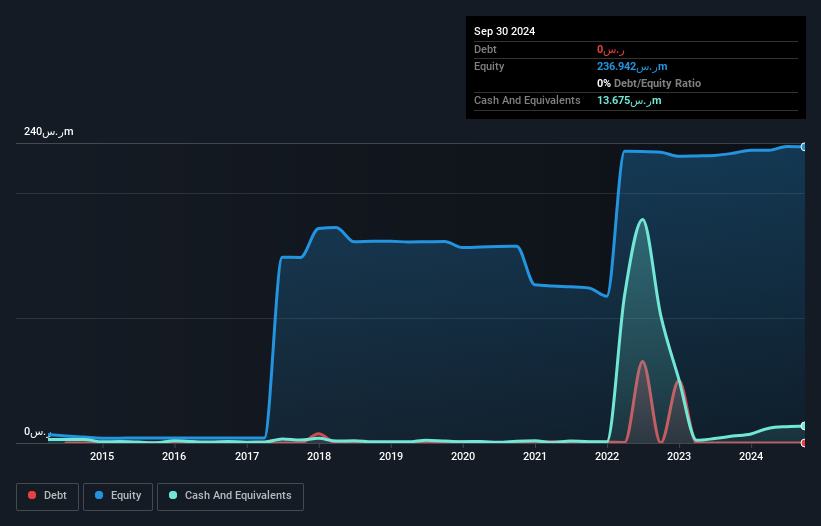Select the 2019 x-axis label
This screenshot has height=526, width=821.
391,456
